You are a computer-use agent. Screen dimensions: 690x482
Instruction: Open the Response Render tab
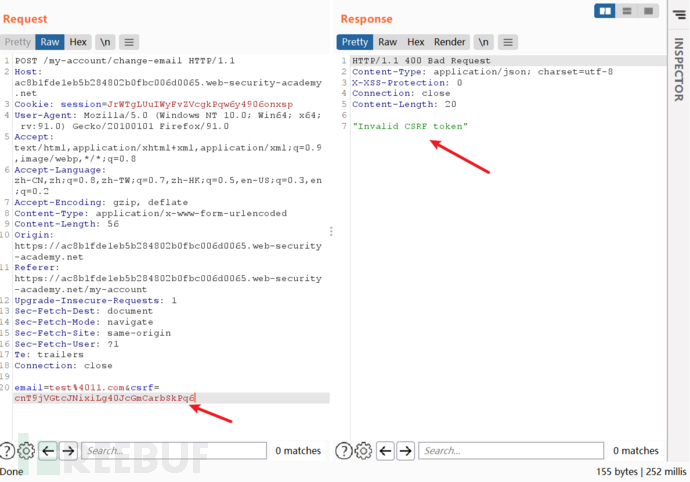tap(449, 42)
